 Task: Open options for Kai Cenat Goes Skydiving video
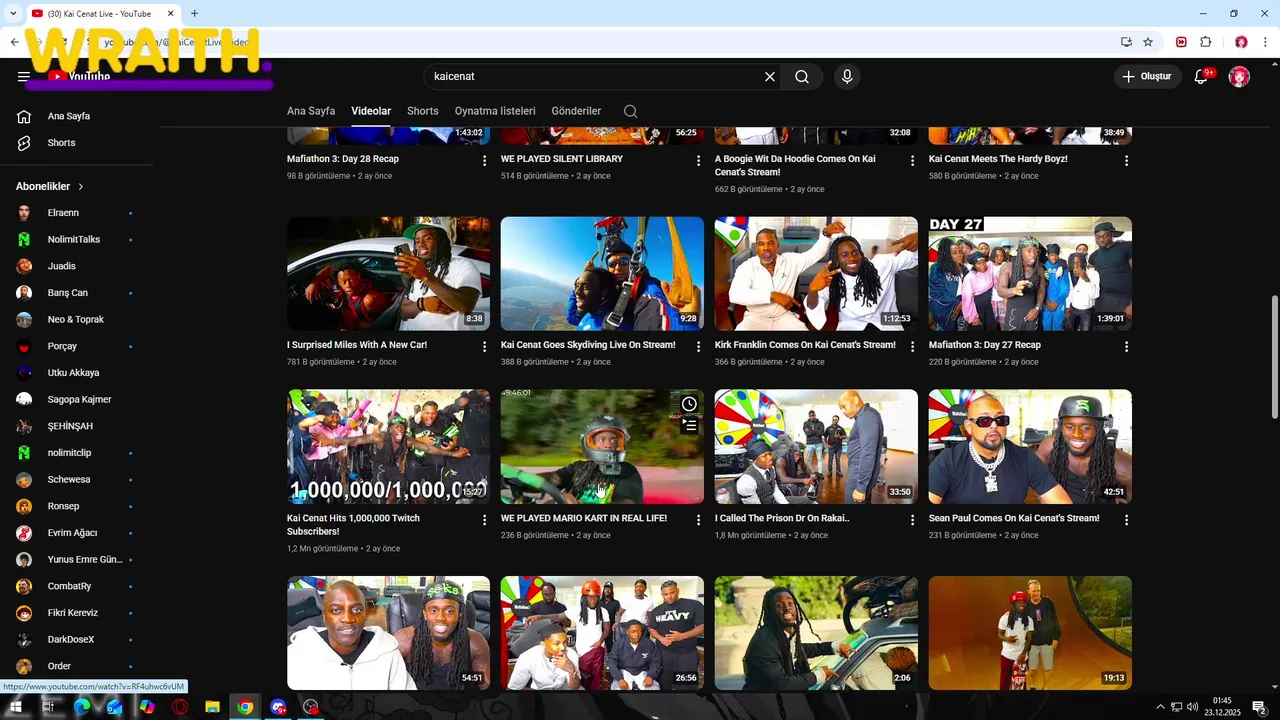[x=698, y=346]
